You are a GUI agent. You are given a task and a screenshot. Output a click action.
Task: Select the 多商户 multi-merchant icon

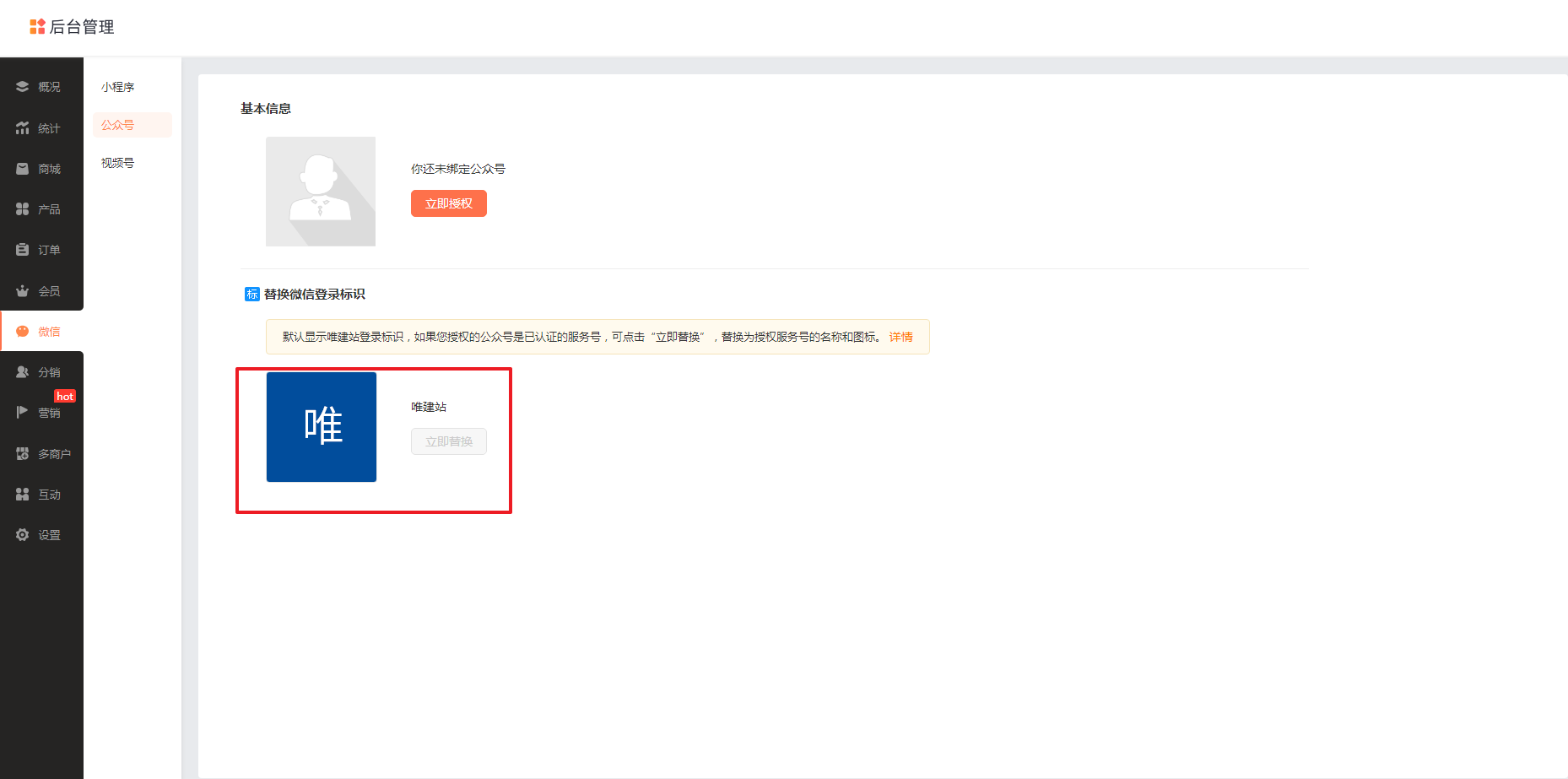click(23, 454)
